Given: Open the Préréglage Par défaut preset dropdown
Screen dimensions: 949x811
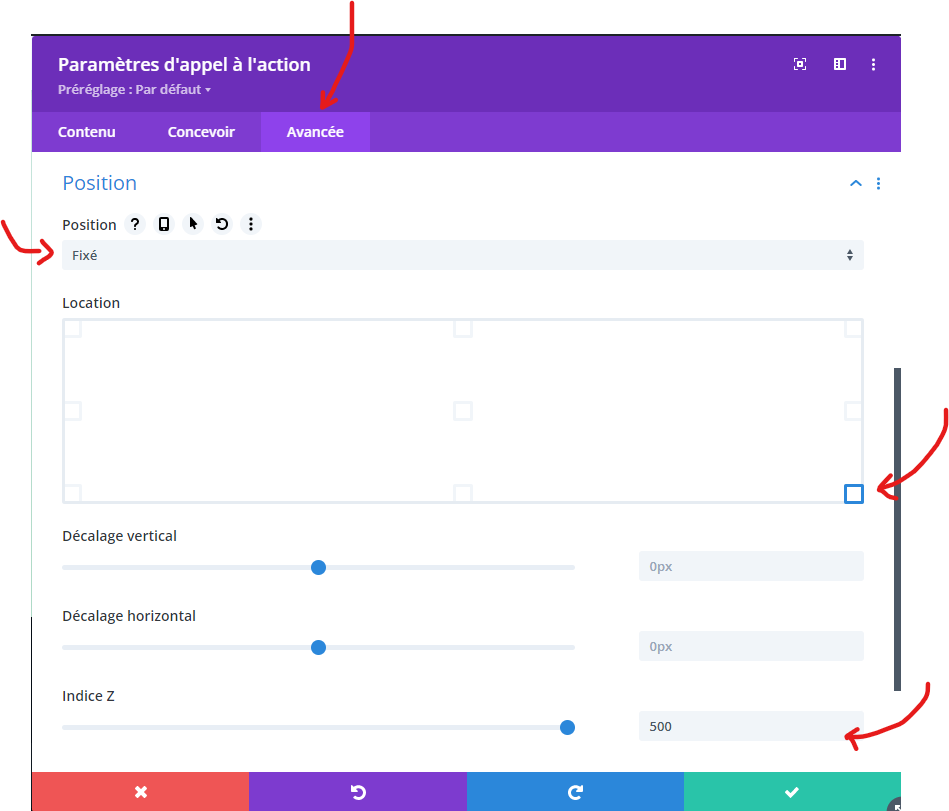Looking at the screenshot, I should click(x=135, y=90).
